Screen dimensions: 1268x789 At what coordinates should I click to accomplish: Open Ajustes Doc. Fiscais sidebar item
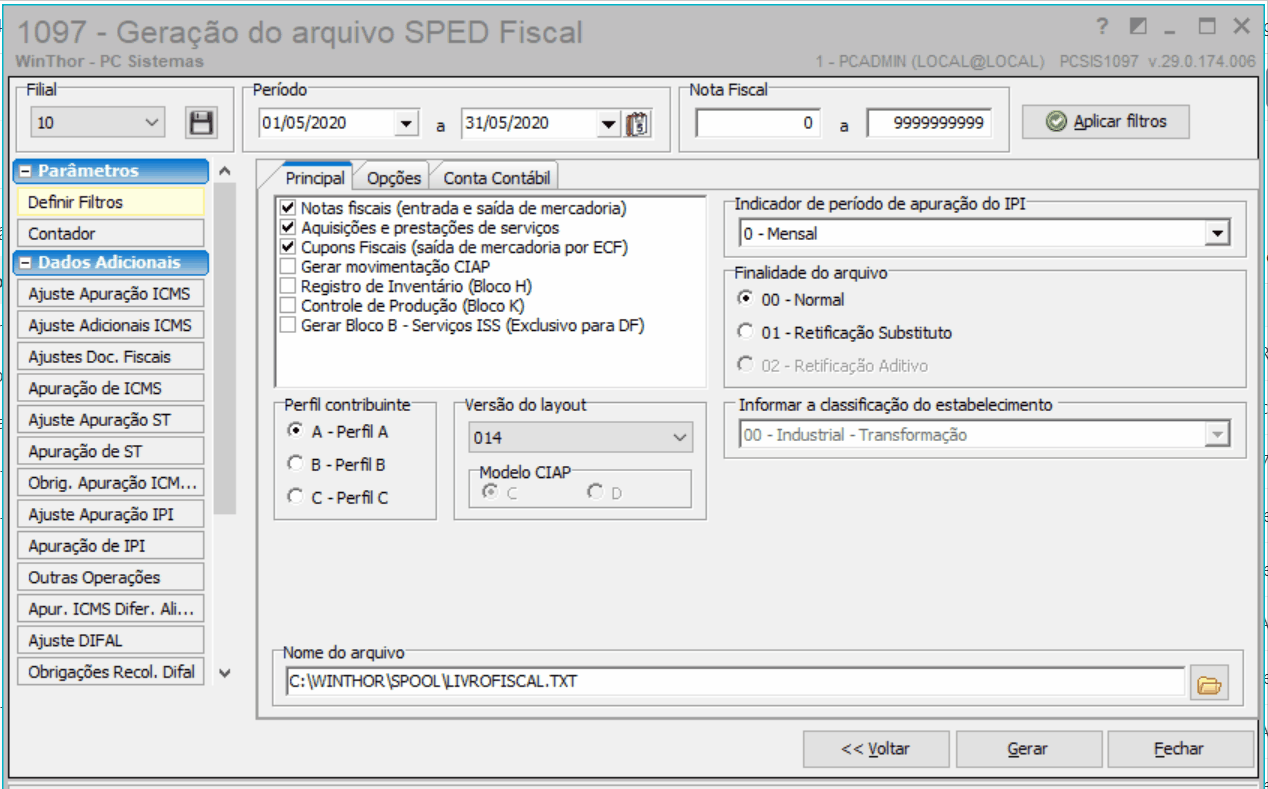pyautogui.click(x=111, y=357)
